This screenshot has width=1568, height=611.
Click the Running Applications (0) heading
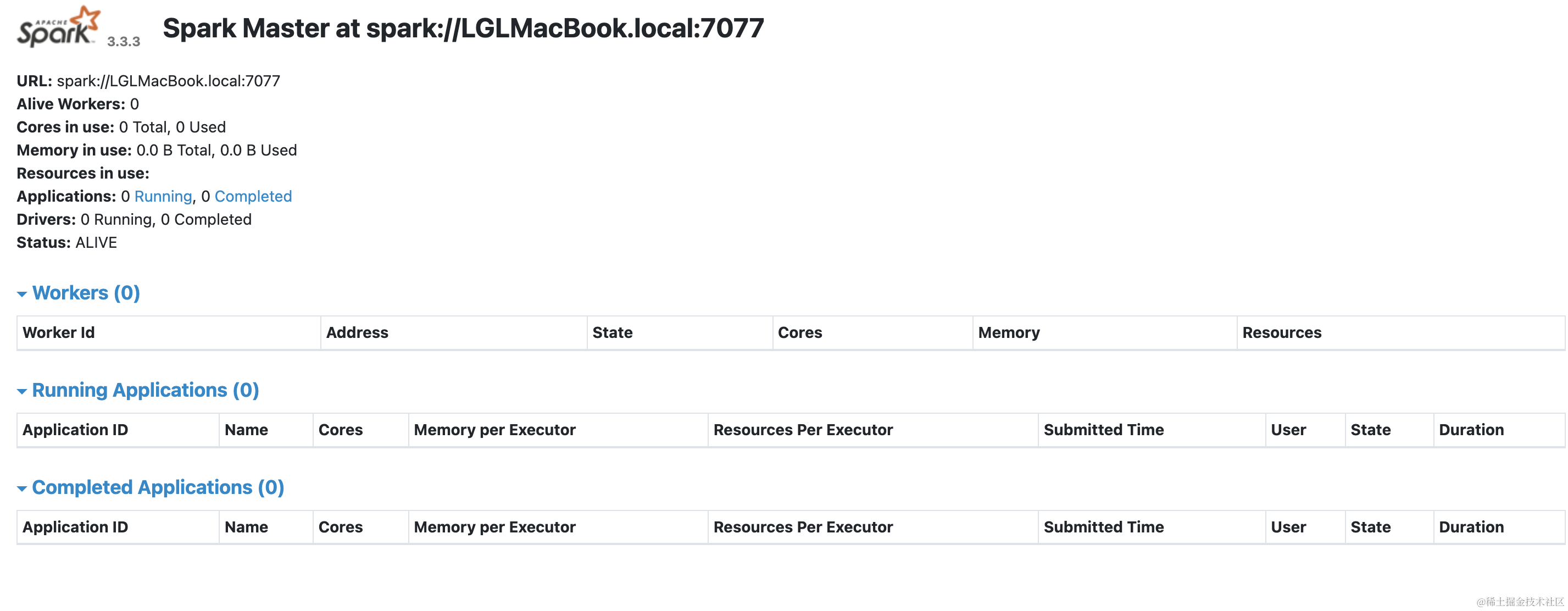point(146,390)
